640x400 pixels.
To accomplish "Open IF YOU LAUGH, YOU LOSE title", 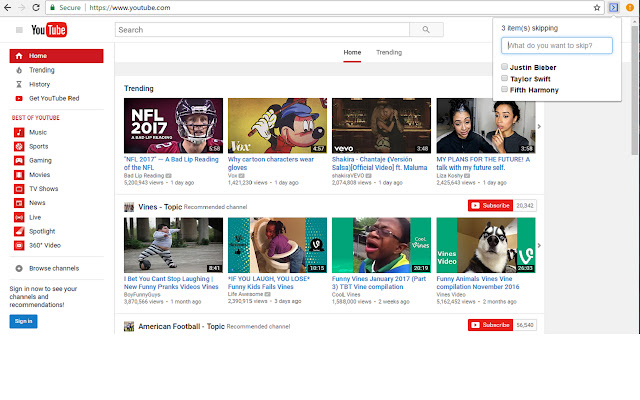I will click(269, 282).
